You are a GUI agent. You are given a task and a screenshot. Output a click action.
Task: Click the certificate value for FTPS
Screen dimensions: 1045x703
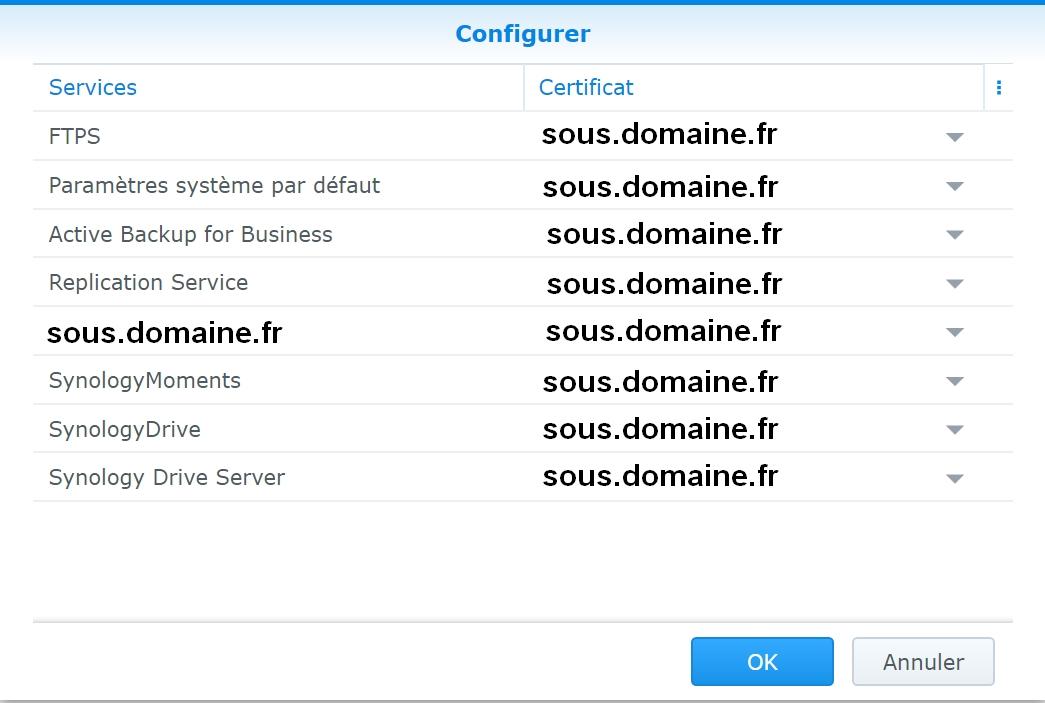click(659, 135)
